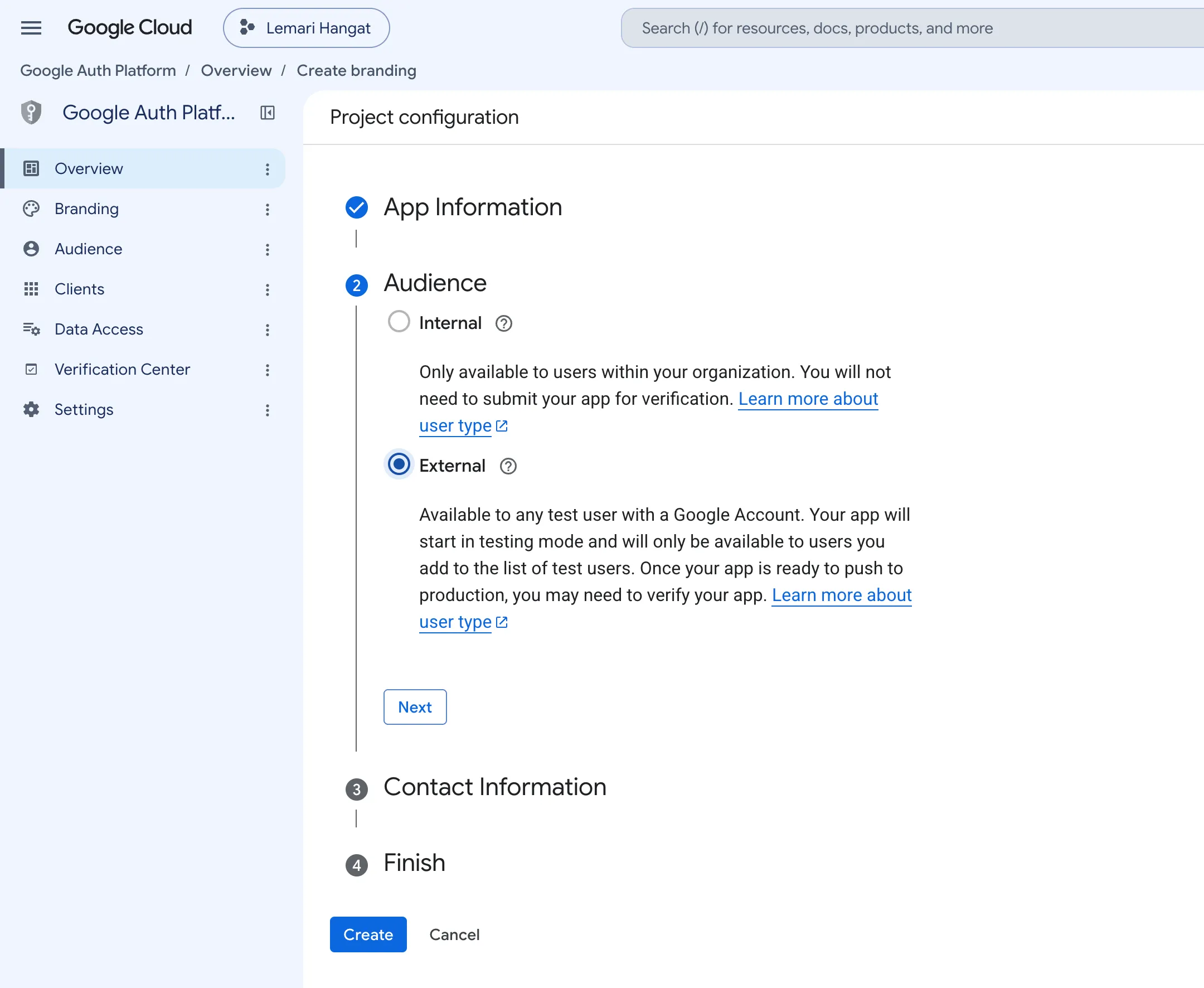The image size is (1204, 988).
Task: Open Internal's Learn more about user type link
Action: click(808, 399)
